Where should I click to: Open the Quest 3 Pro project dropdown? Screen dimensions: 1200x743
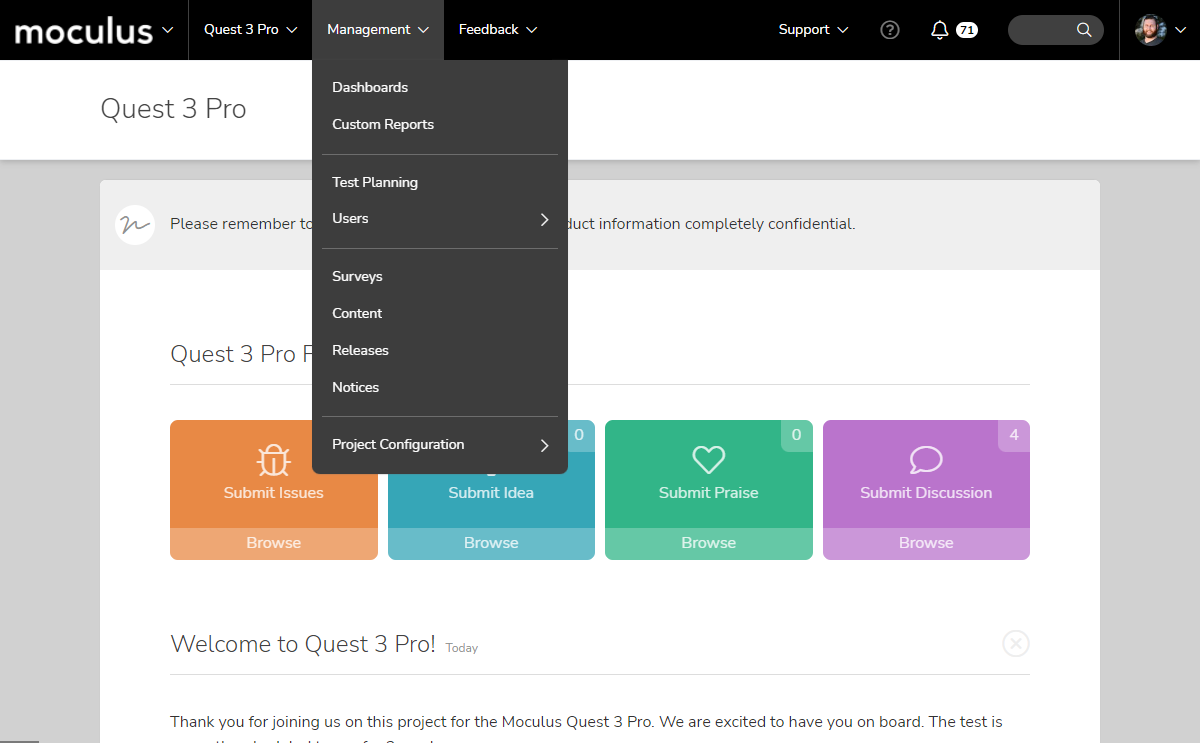click(x=251, y=30)
